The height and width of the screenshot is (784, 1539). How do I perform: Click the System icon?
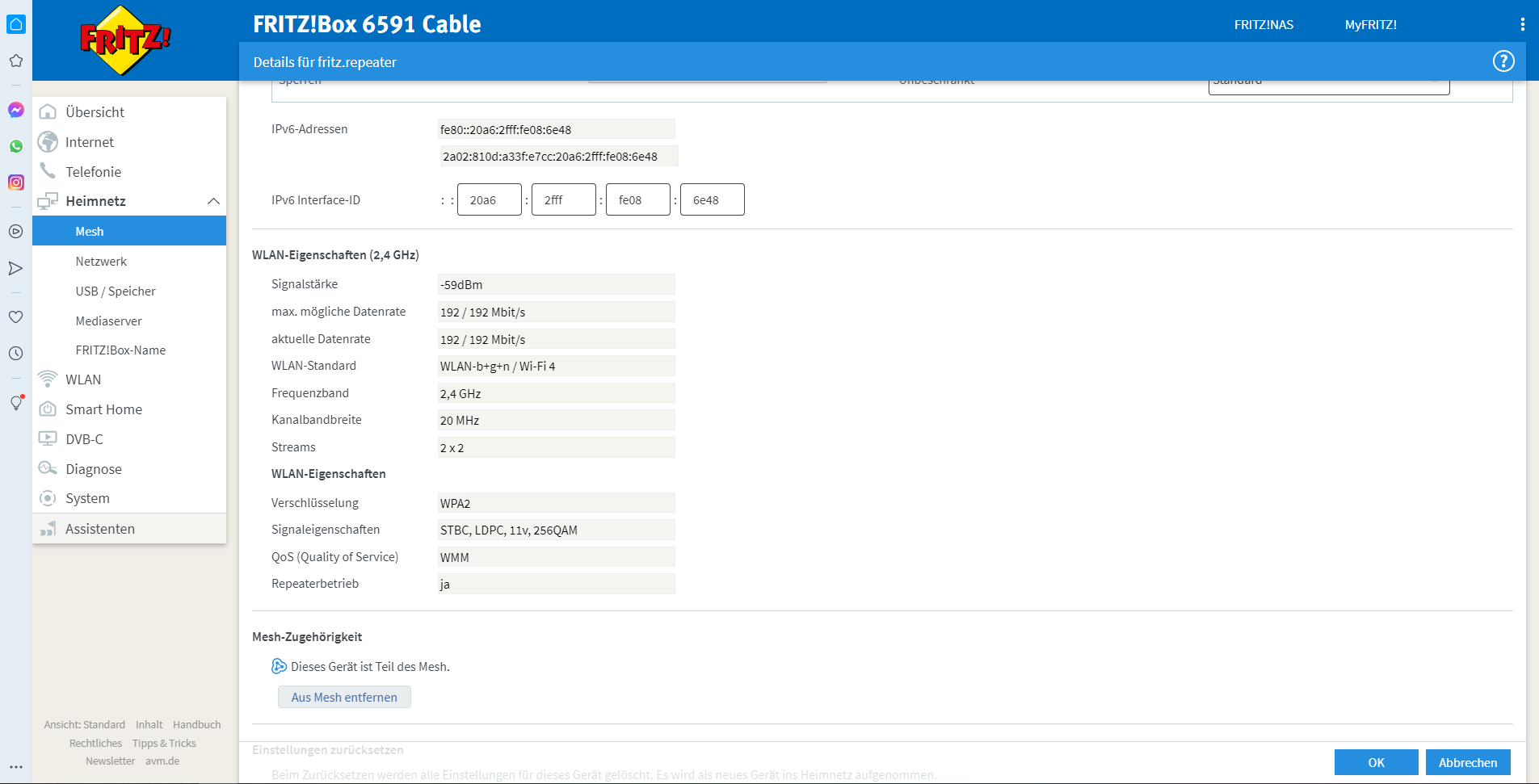coord(48,498)
